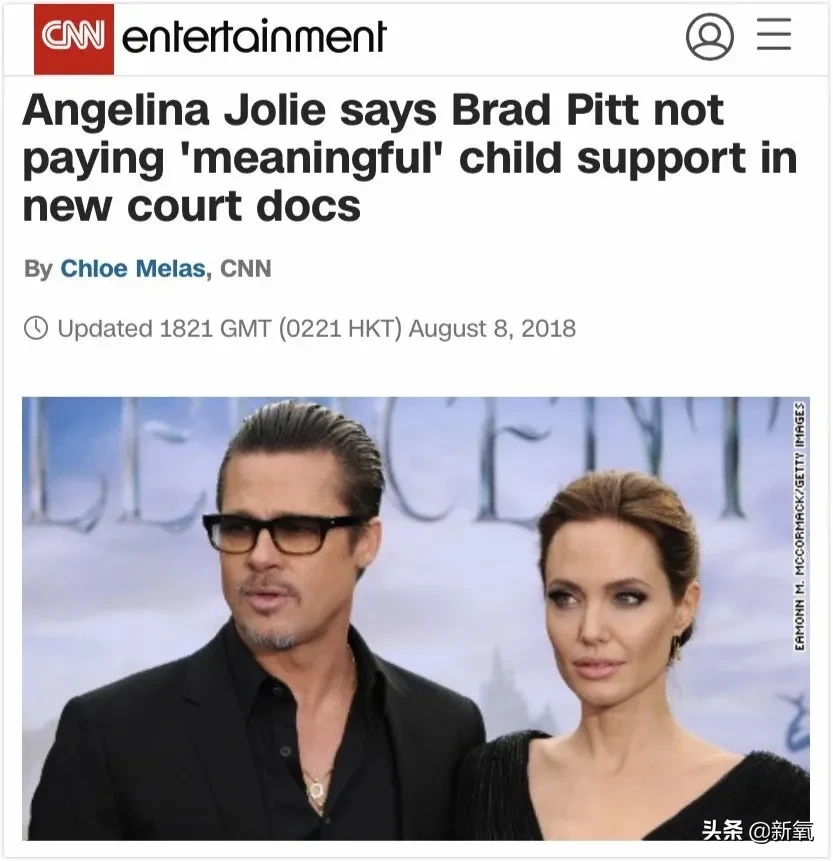This screenshot has width=833, height=861.
Task: Click the CNN text after the byline
Action: point(245,269)
